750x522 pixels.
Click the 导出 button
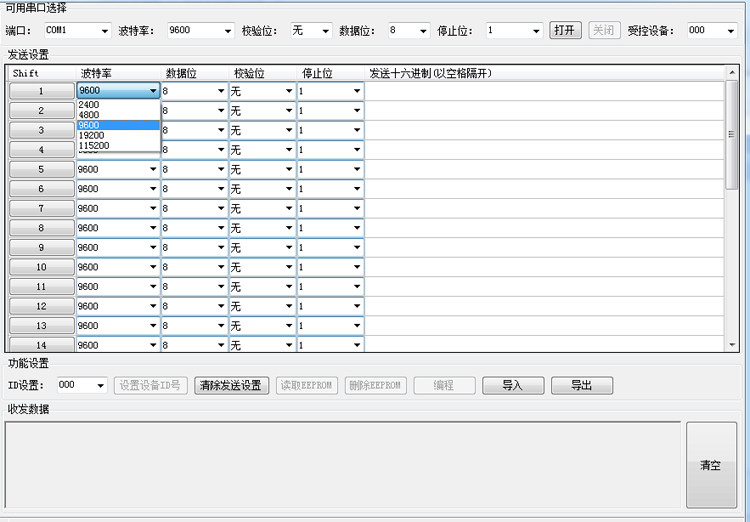(x=582, y=385)
